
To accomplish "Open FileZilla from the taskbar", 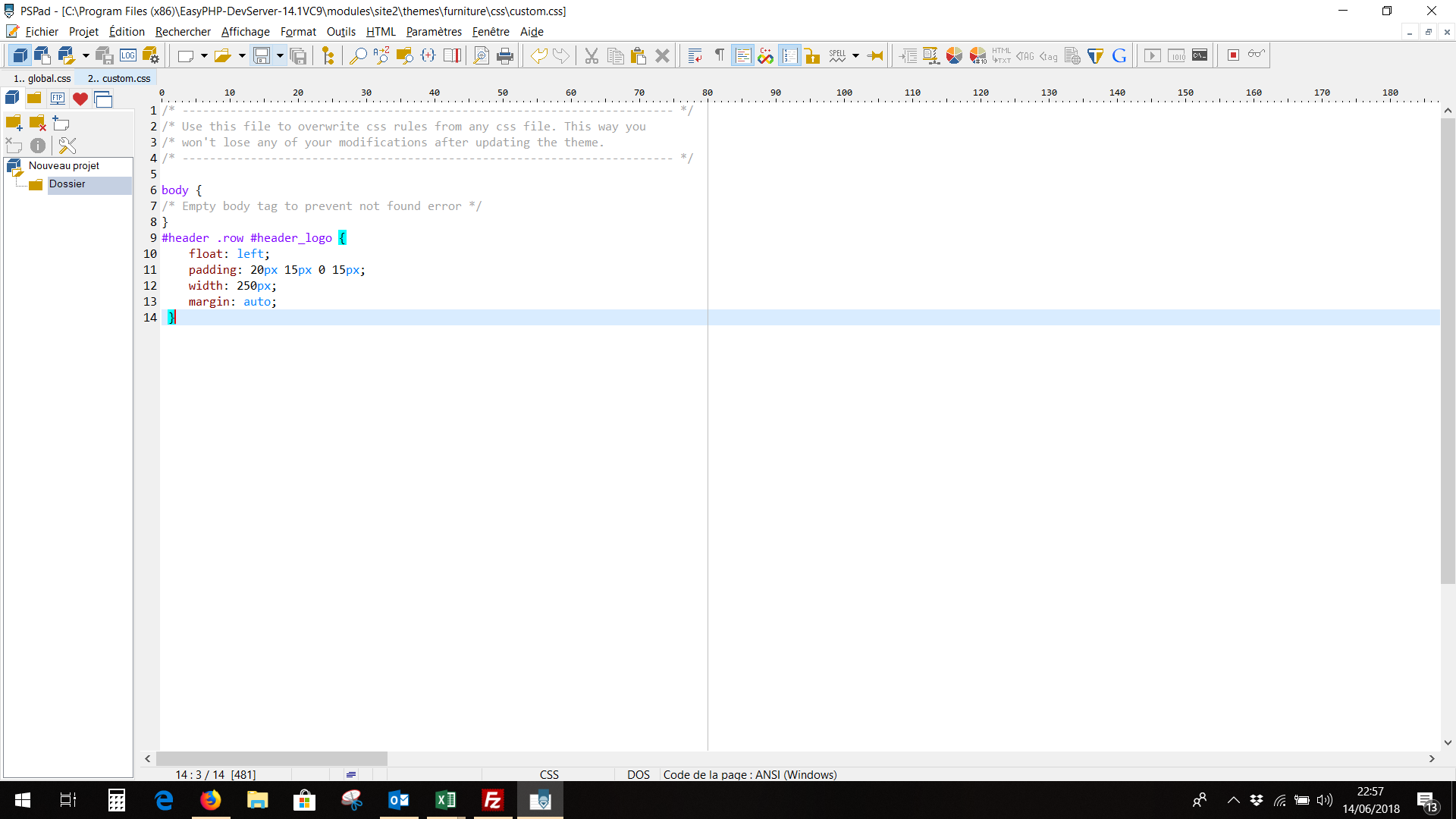I will pos(493,800).
